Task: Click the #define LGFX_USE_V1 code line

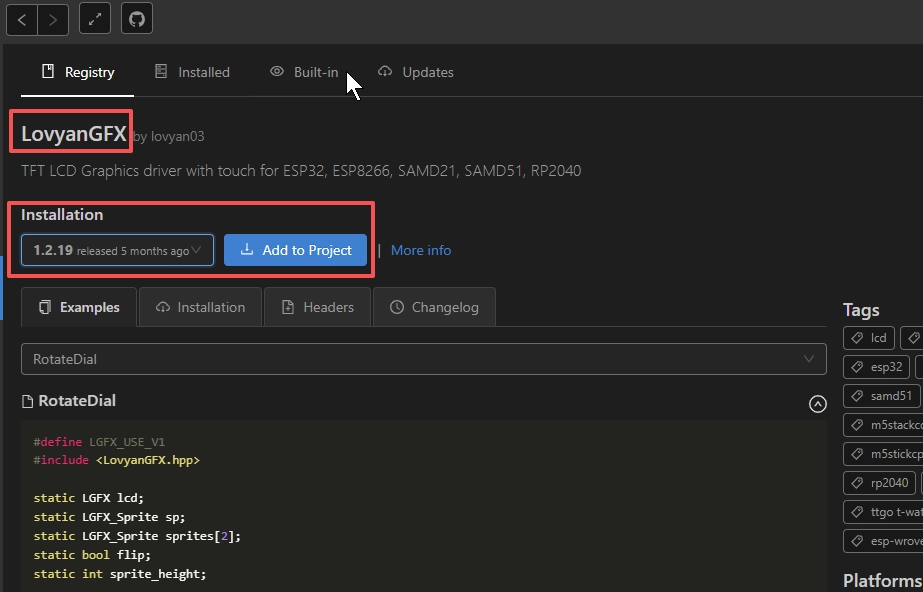Action: point(99,441)
